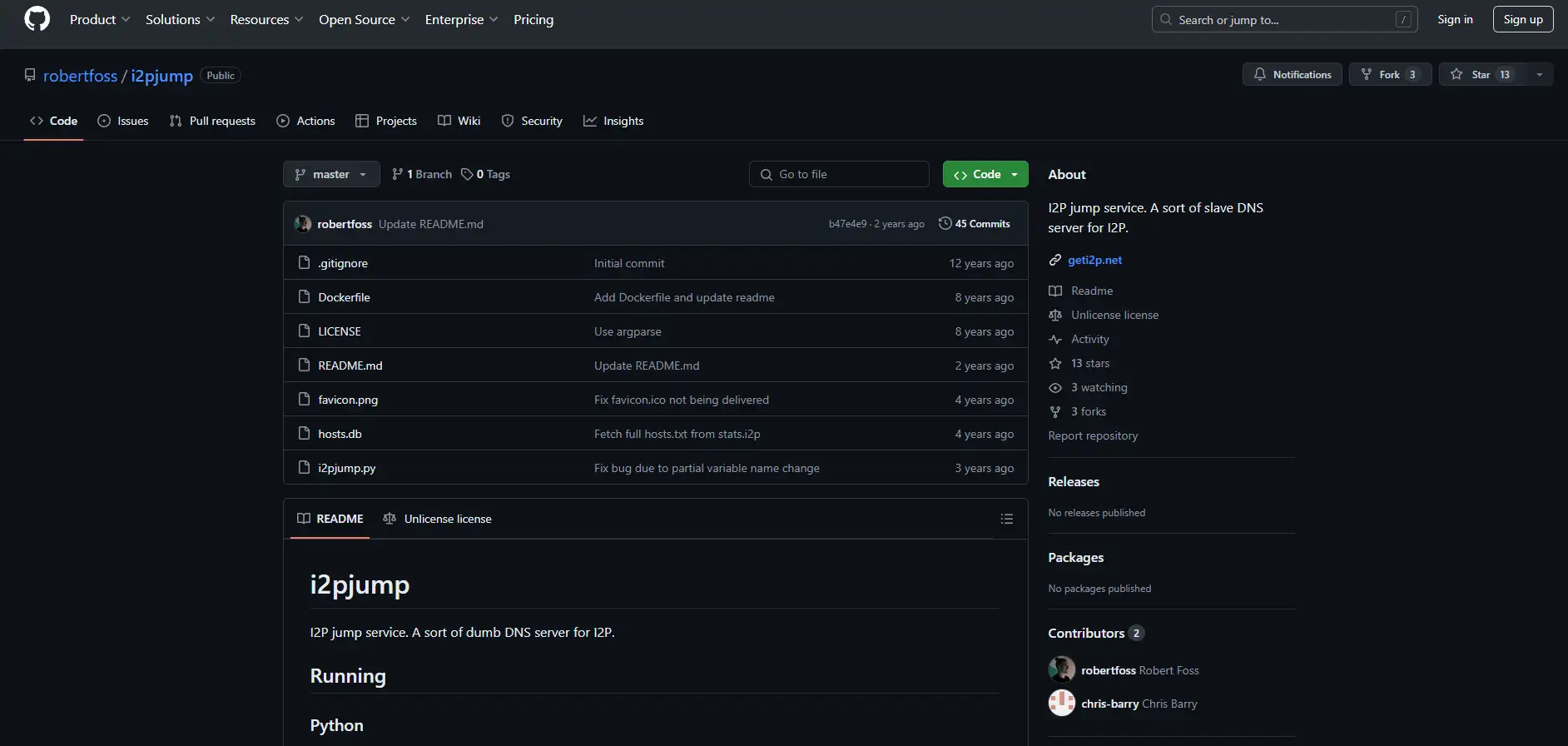Open the Releases heading link
This screenshot has width=1568, height=746.
tap(1074, 481)
